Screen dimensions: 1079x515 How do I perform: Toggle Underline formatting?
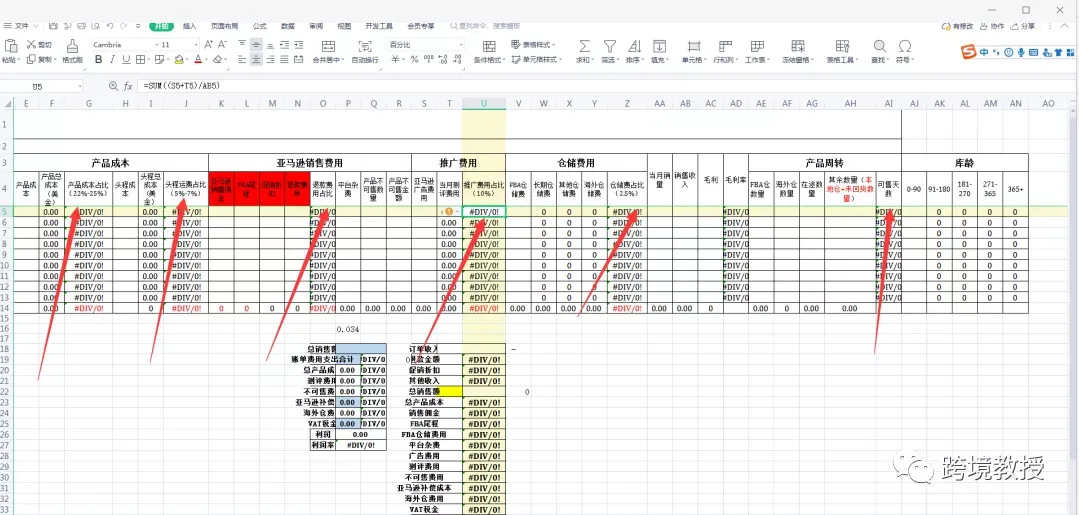[x=125, y=60]
